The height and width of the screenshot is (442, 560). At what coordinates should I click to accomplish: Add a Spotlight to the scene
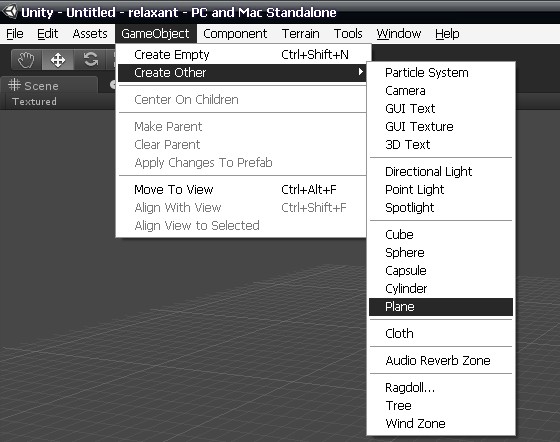point(441,208)
